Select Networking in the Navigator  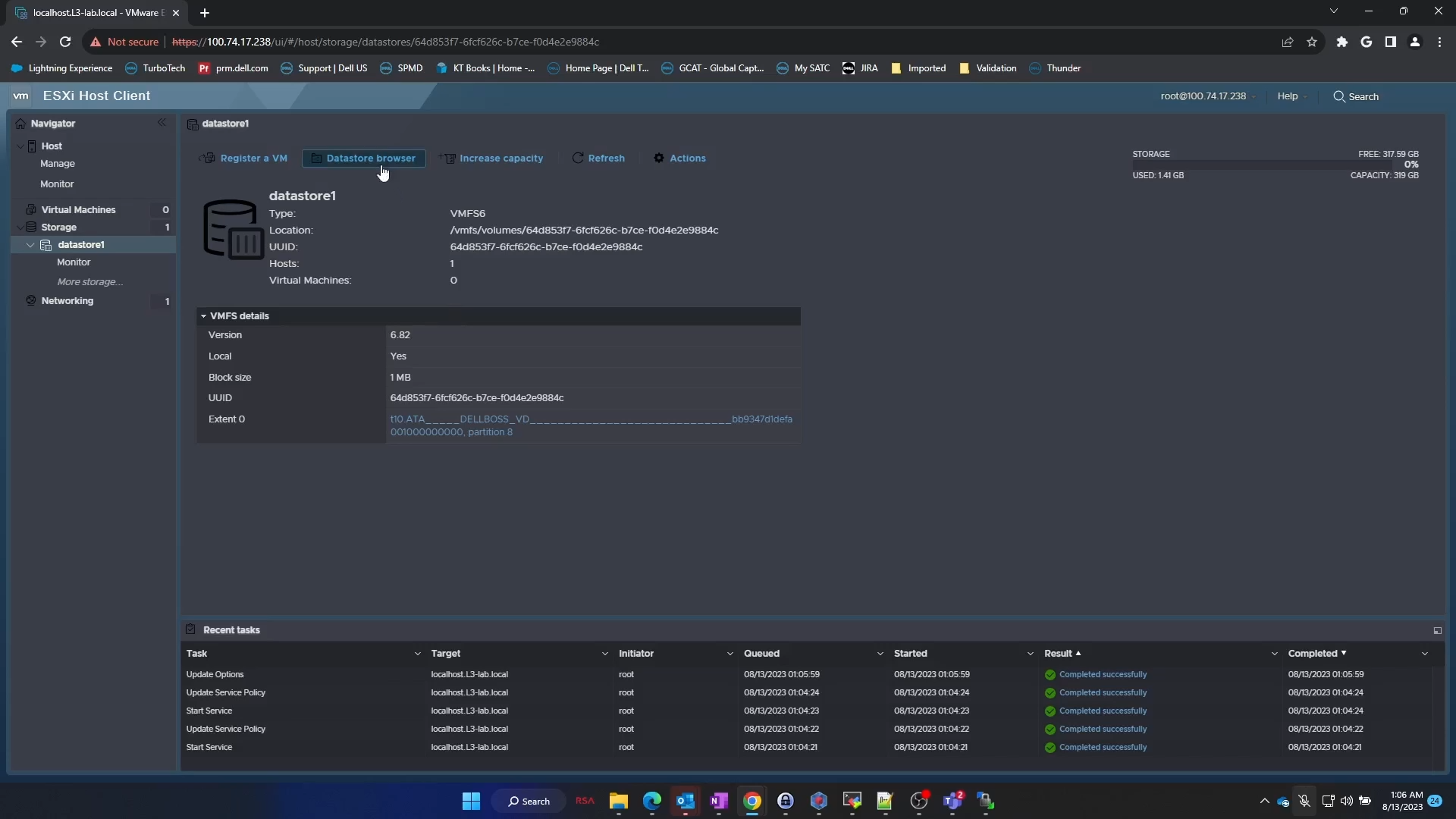pyautogui.click(x=69, y=300)
